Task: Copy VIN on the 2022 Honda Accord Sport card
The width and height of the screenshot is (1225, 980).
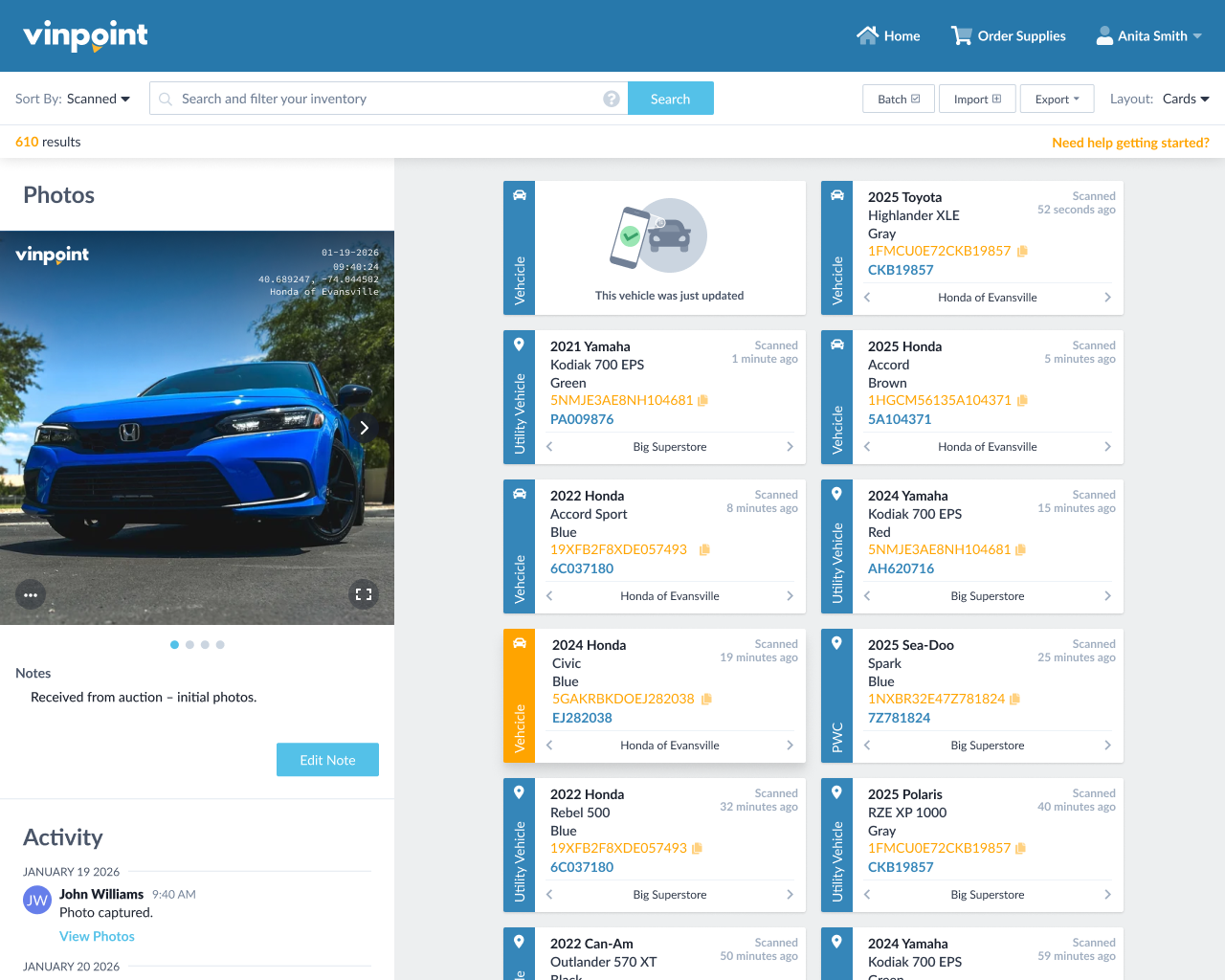Action: pyautogui.click(x=704, y=549)
